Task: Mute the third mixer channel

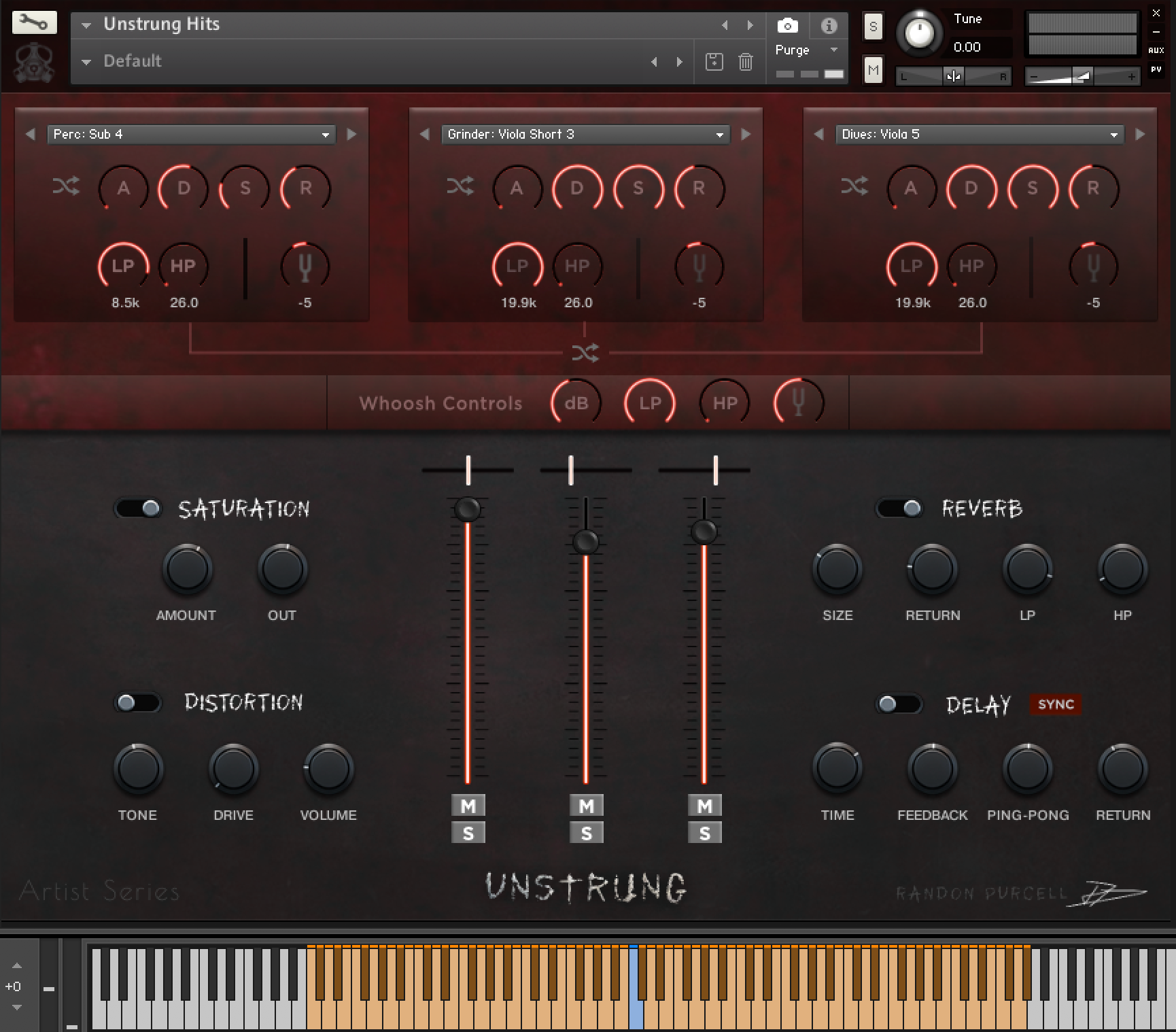Action: click(705, 806)
